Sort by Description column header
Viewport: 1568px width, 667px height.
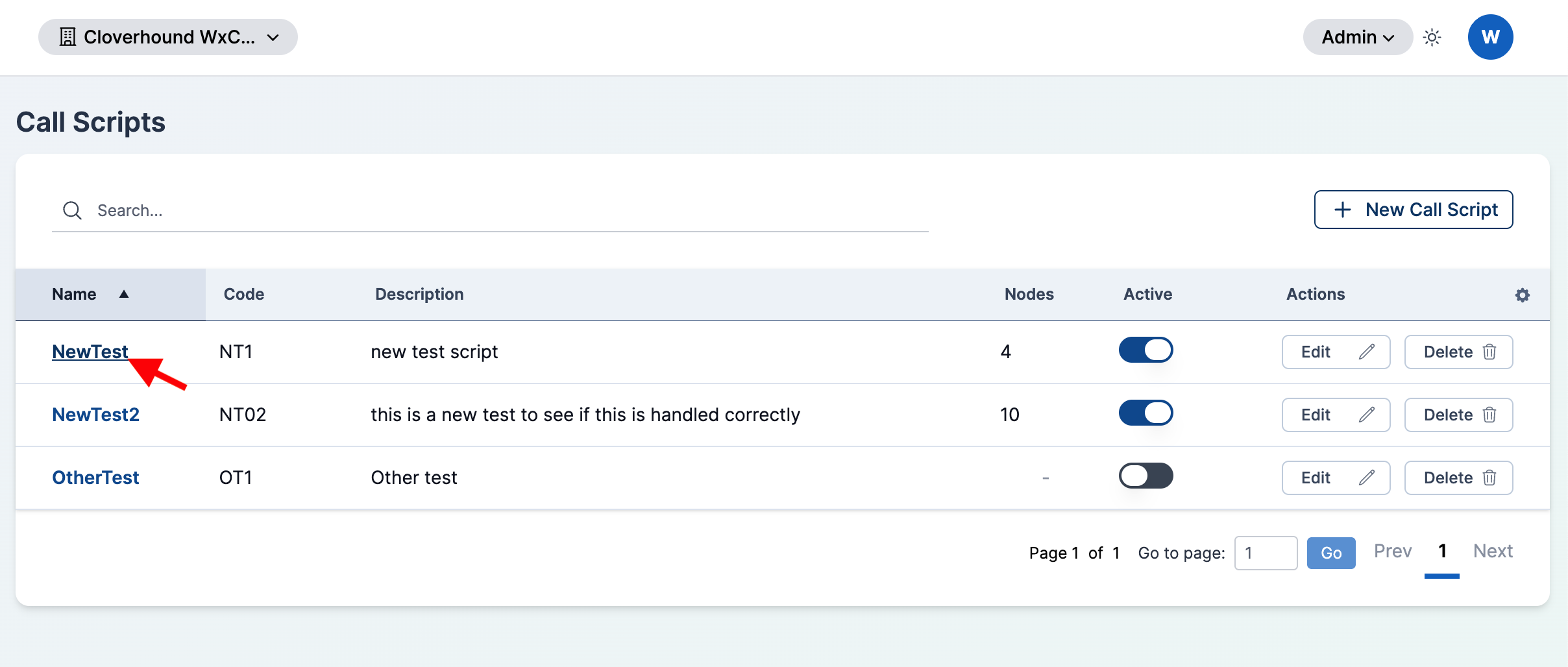(x=419, y=295)
